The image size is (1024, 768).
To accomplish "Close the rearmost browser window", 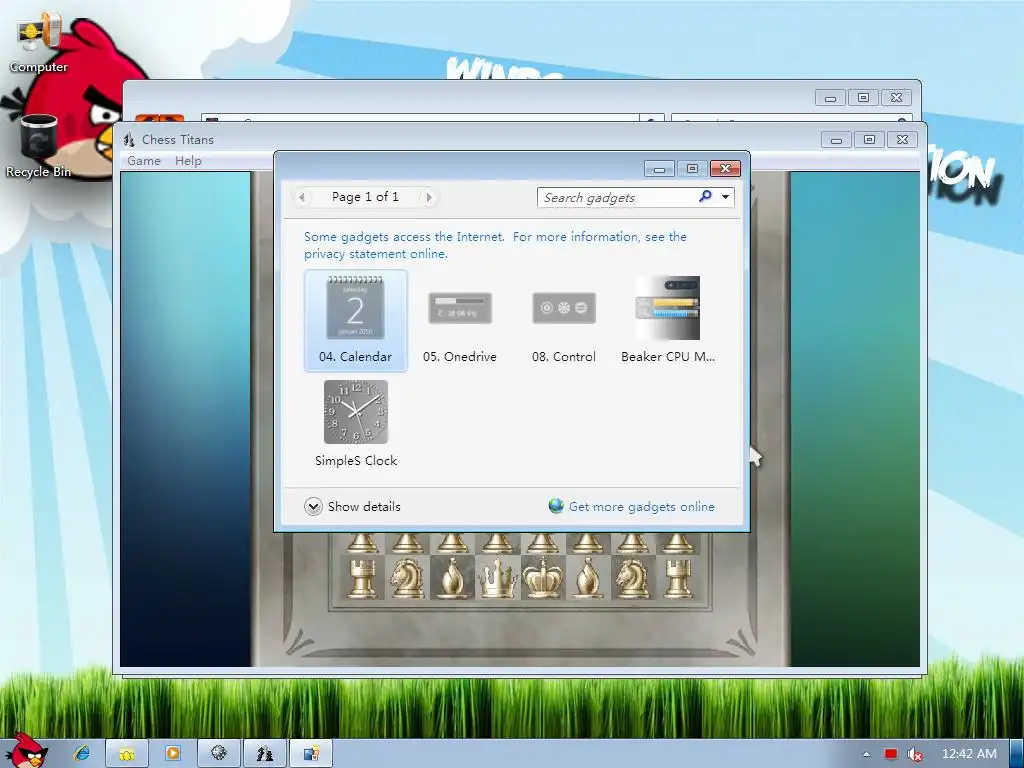I will coord(897,98).
